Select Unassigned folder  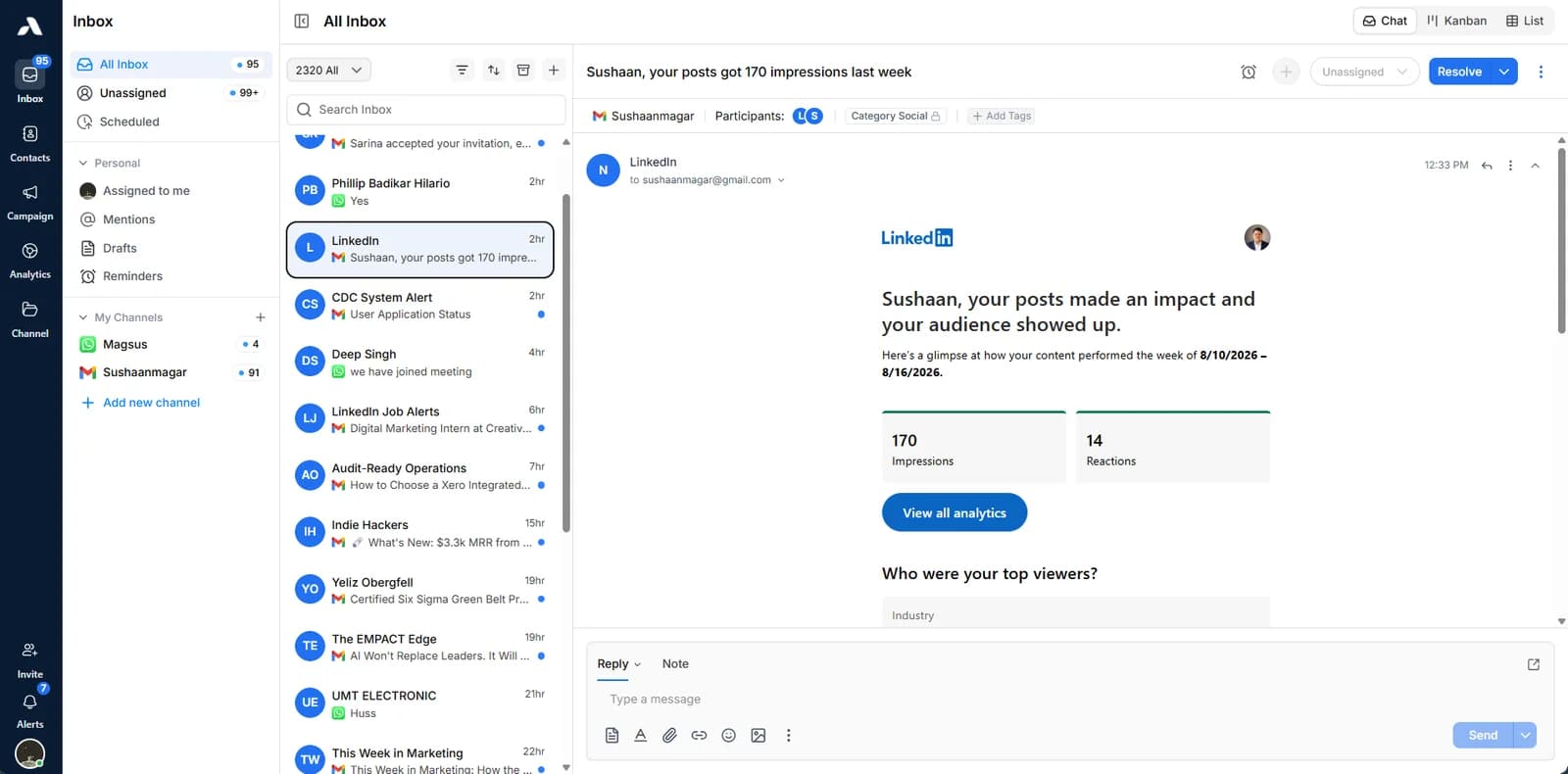[x=170, y=93]
